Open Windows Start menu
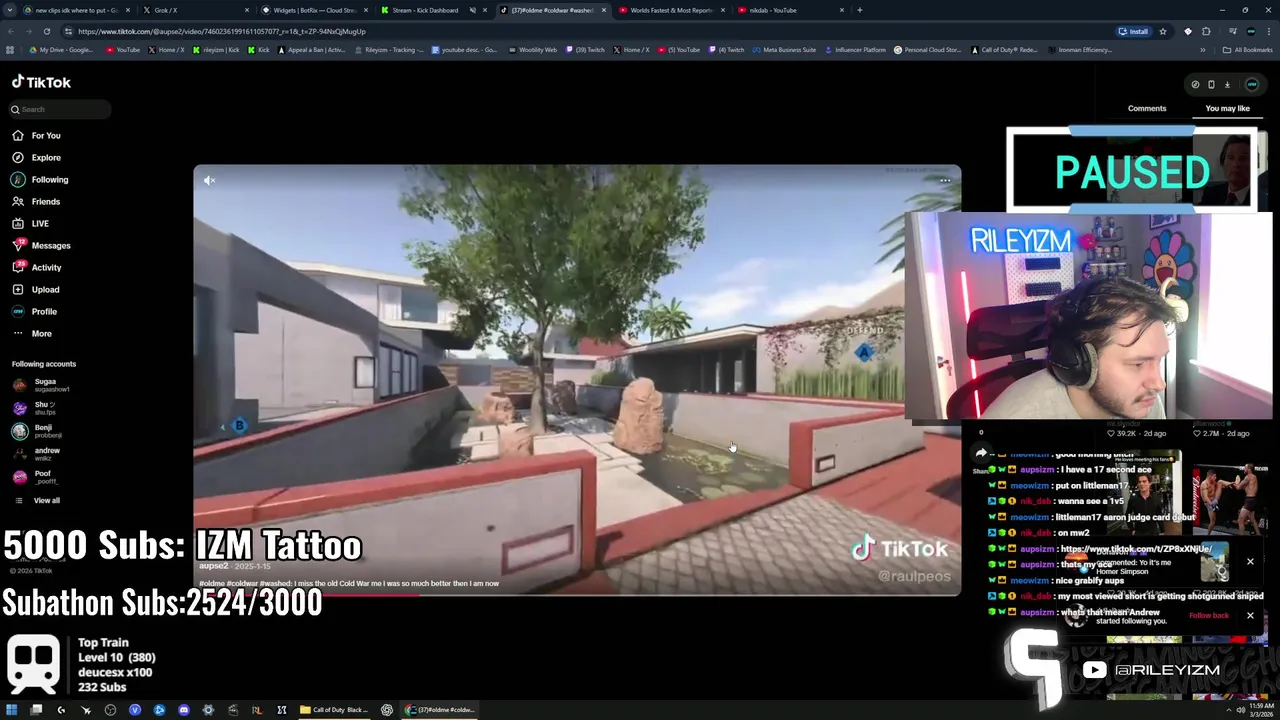This screenshot has width=1280, height=720. (12, 710)
